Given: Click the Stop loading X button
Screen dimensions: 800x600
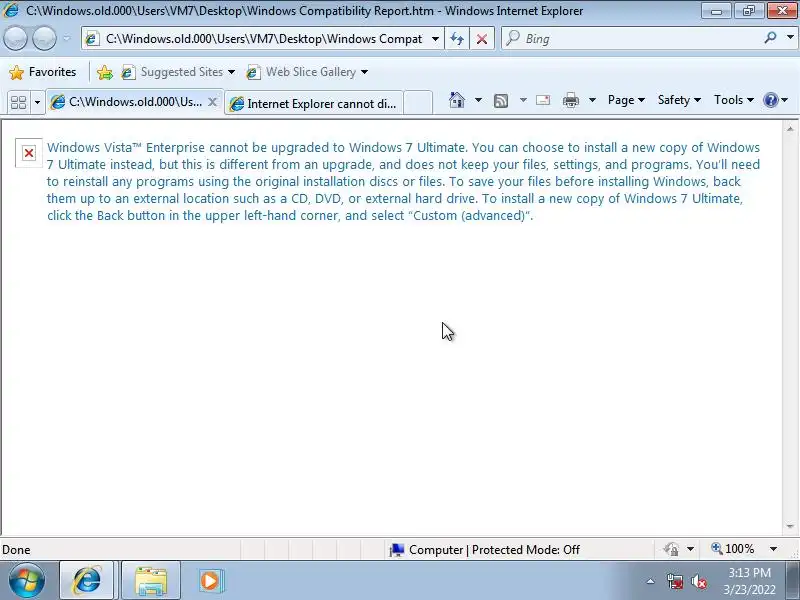Looking at the screenshot, I should pyautogui.click(x=482, y=39).
